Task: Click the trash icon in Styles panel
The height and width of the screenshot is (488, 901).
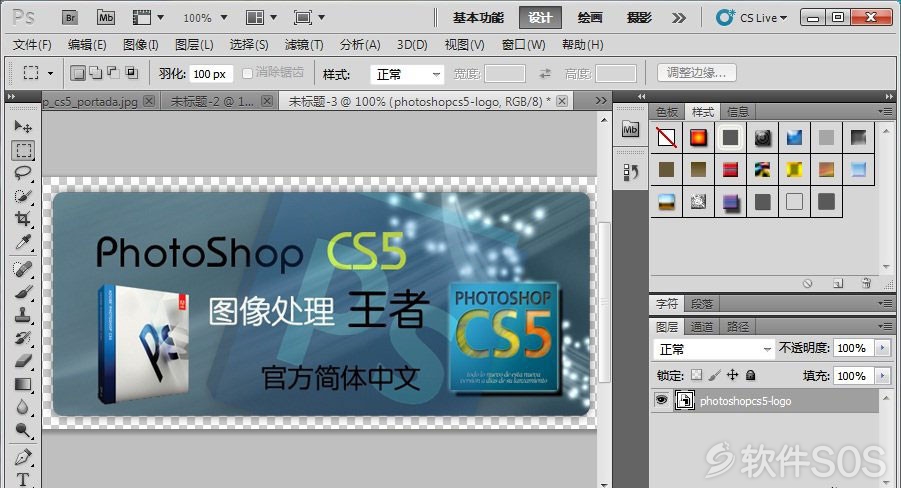Action: 866,283
